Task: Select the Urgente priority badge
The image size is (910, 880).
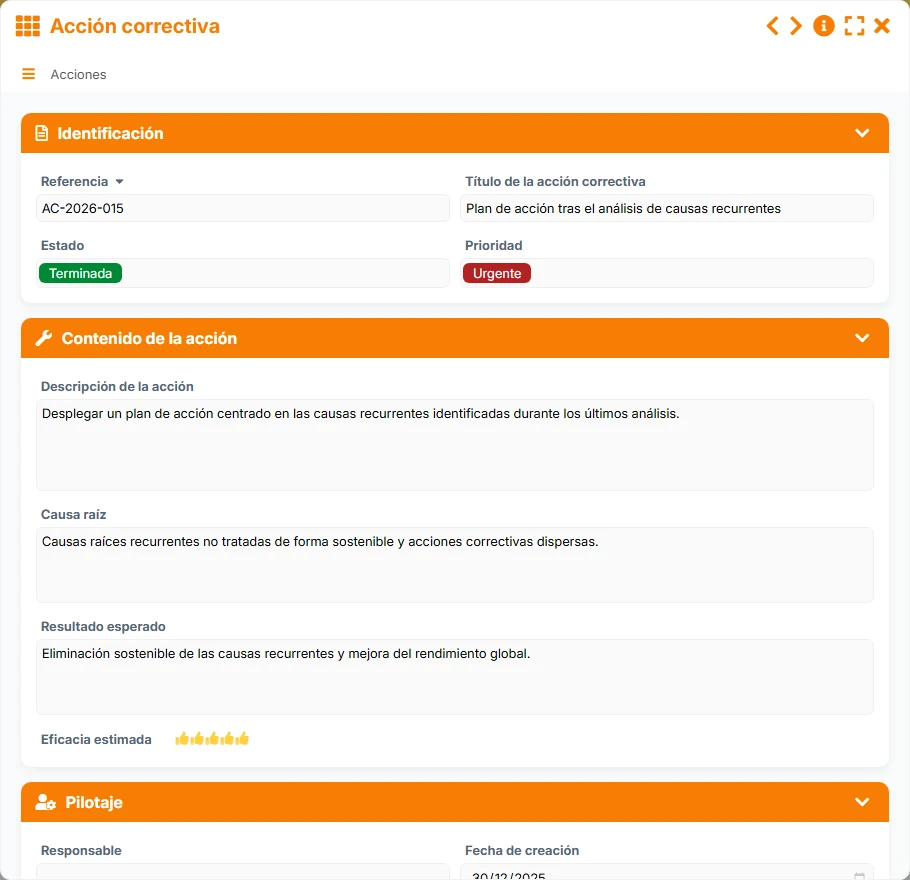Action: 497,273
